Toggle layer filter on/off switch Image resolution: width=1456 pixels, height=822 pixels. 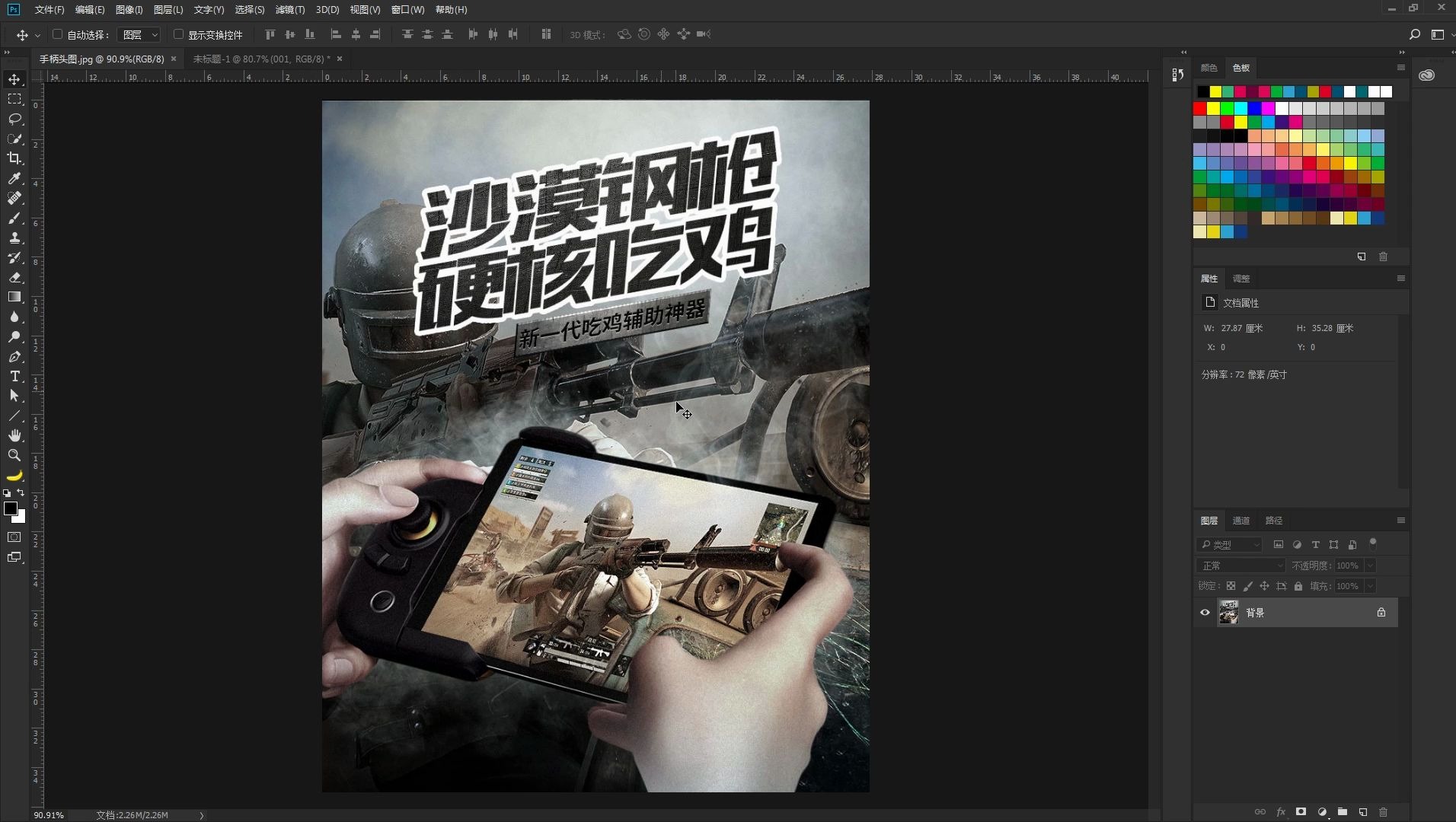1373,543
